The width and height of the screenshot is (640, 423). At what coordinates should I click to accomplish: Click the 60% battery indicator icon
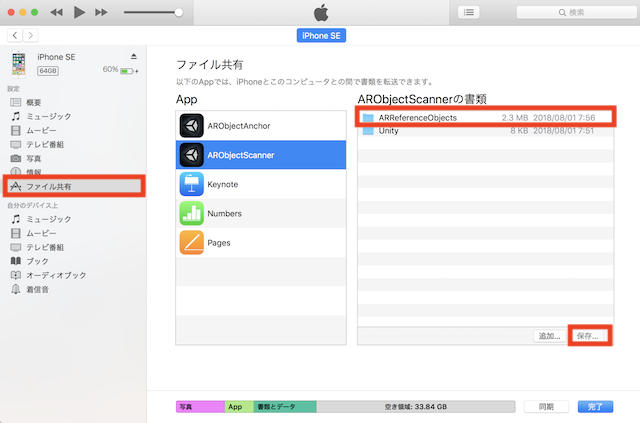tap(127, 71)
